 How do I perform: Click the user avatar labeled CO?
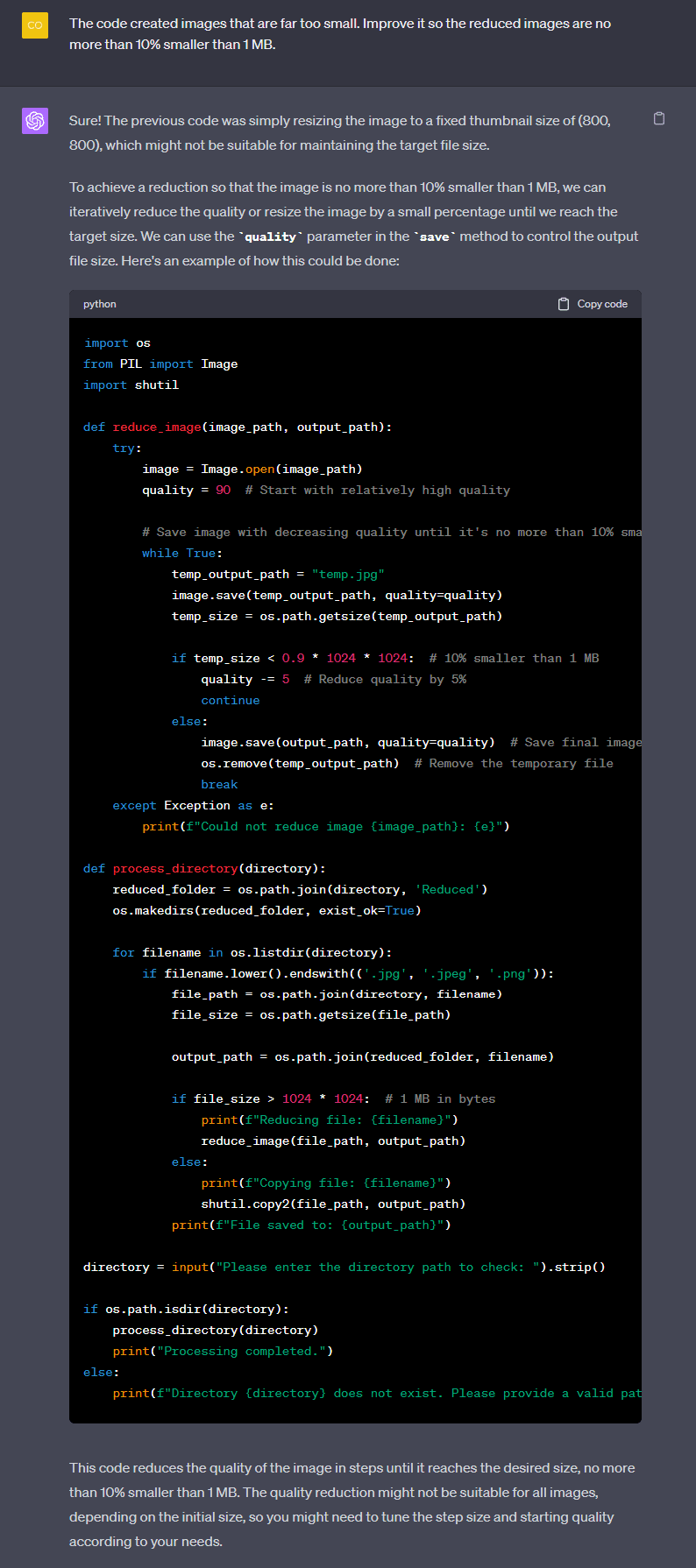click(35, 25)
